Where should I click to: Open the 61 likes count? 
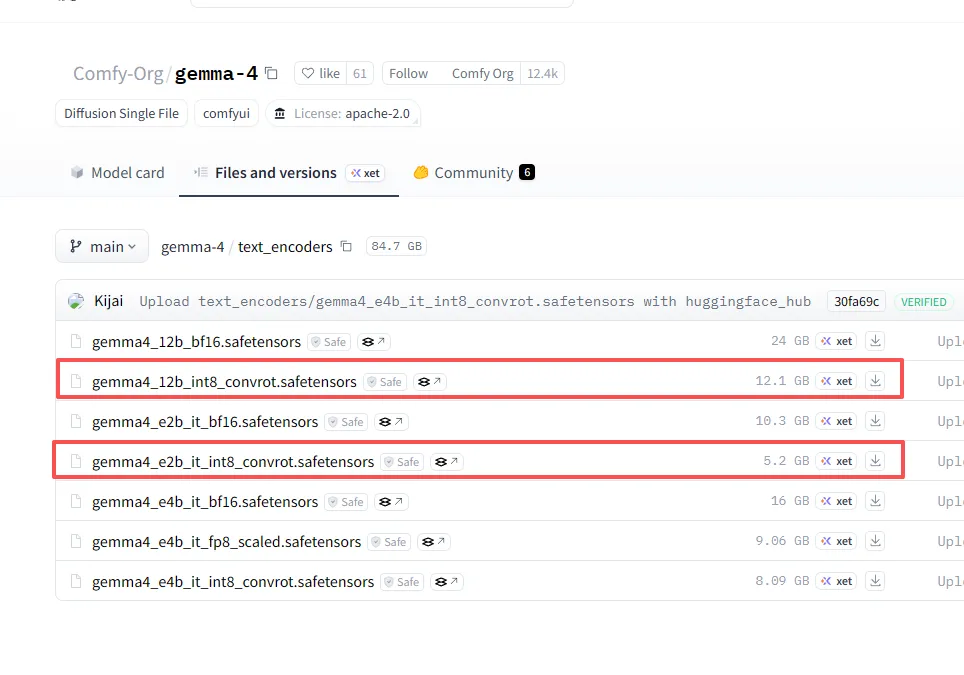tap(360, 73)
